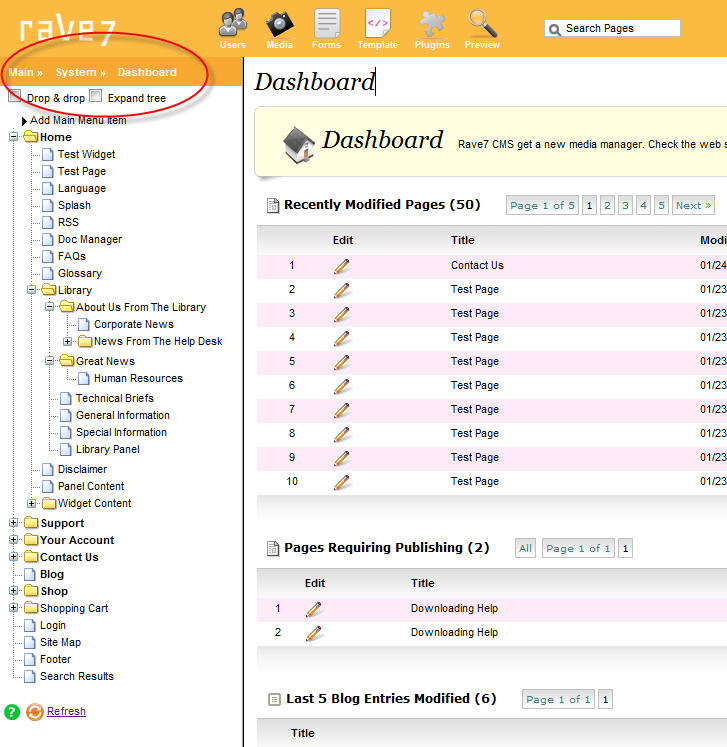Collapse the Library tree node
This screenshot has width=727, height=747.
click(x=31, y=290)
